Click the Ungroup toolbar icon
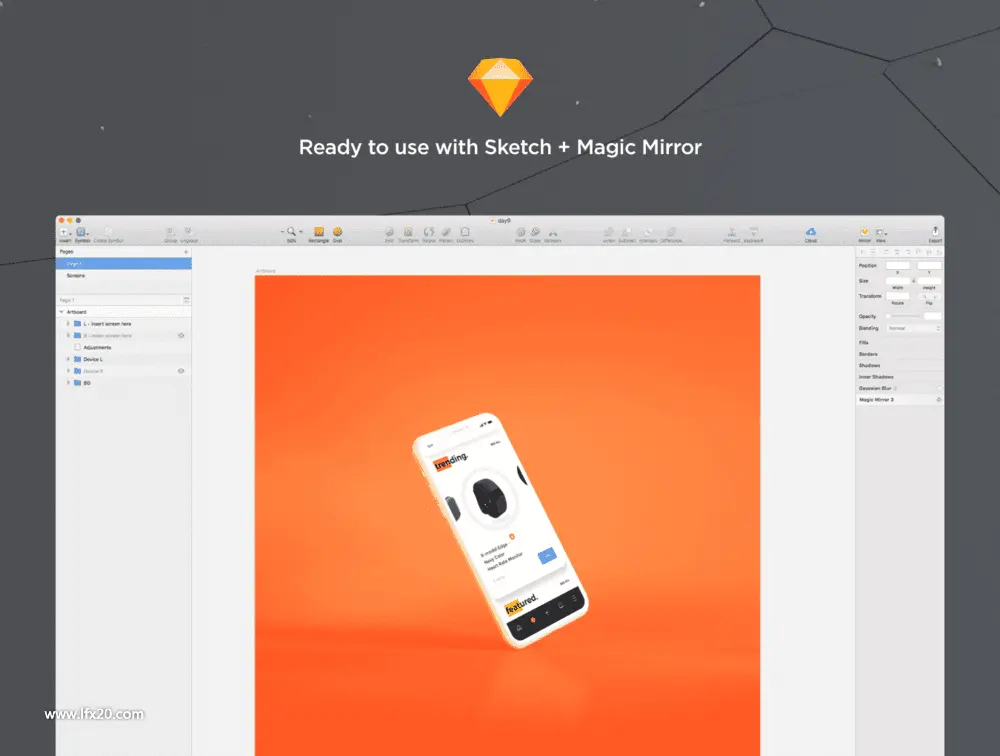Viewport: 1000px width, 756px height. (x=188, y=232)
